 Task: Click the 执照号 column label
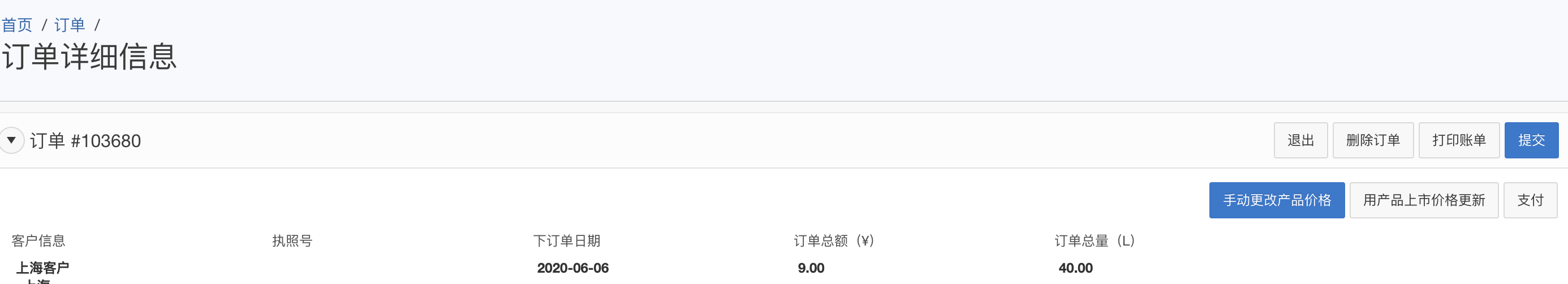click(292, 241)
